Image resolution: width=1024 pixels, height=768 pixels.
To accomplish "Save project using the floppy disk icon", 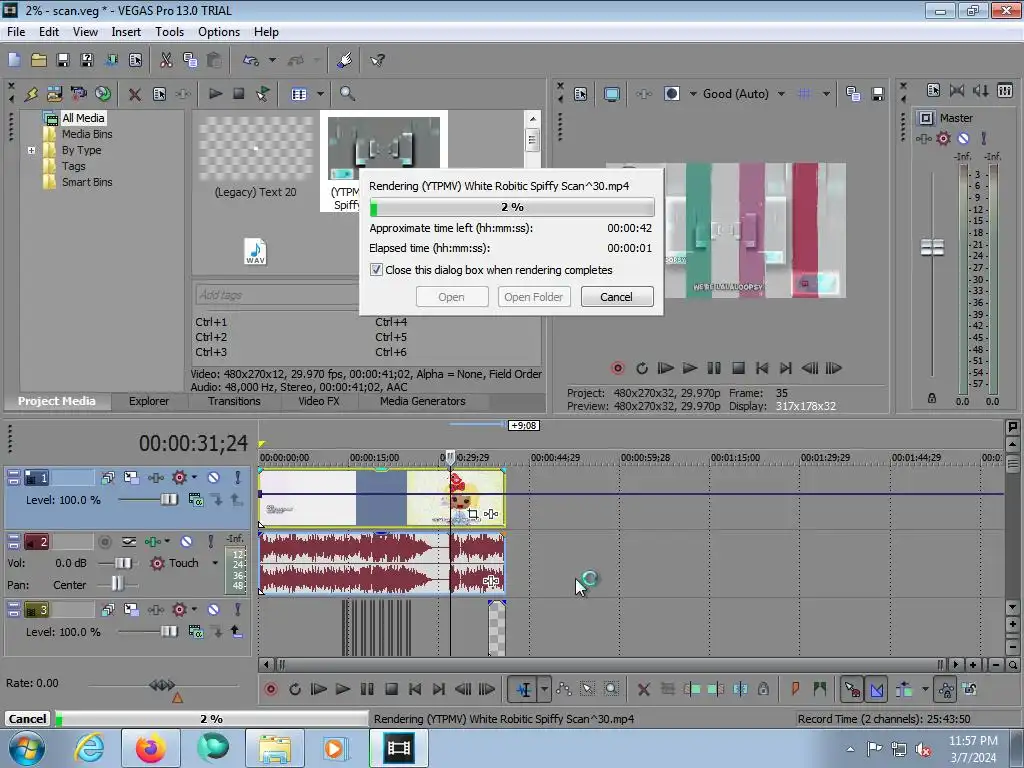I will [x=63, y=60].
